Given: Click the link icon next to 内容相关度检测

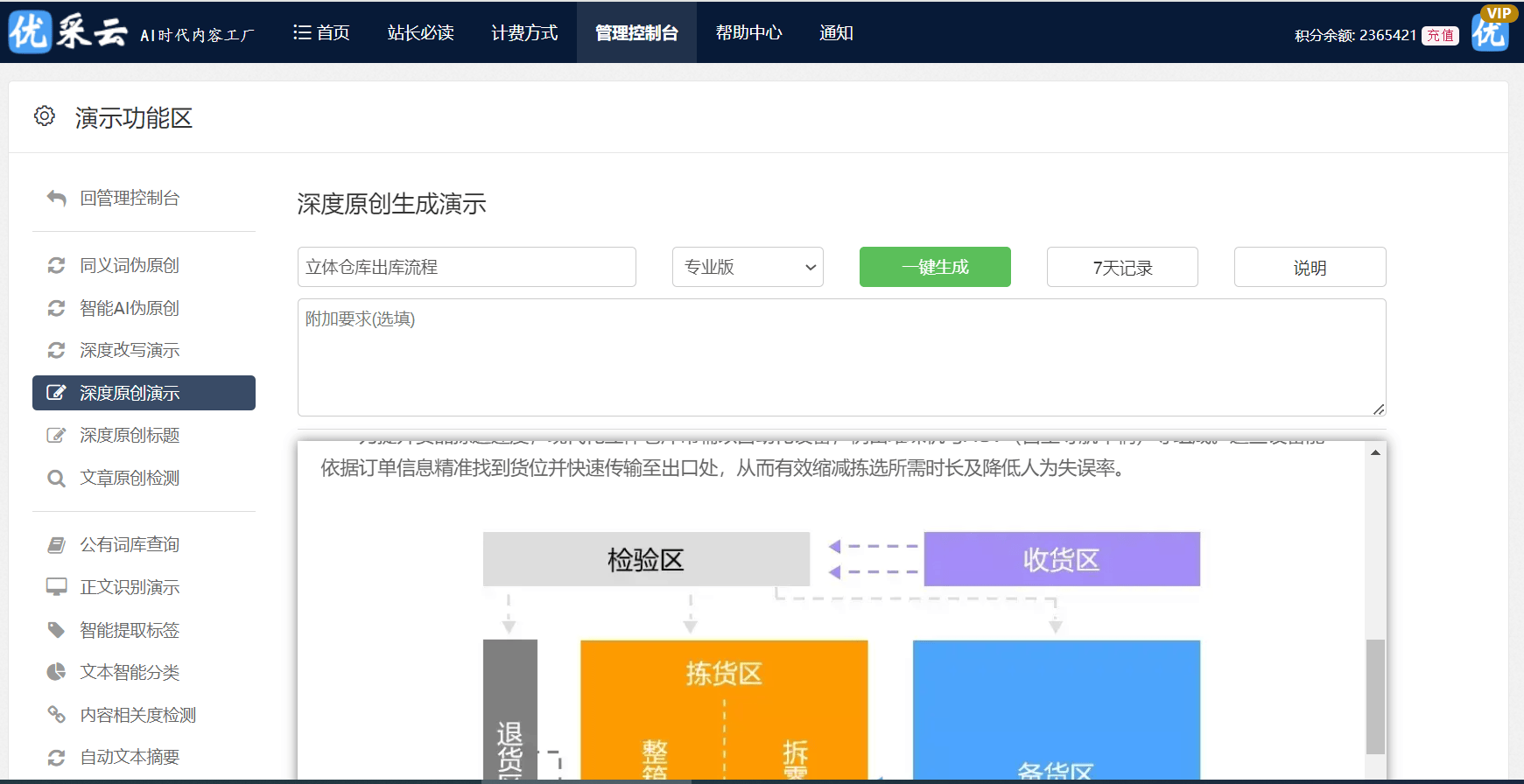Looking at the screenshot, I should point(57,715).
